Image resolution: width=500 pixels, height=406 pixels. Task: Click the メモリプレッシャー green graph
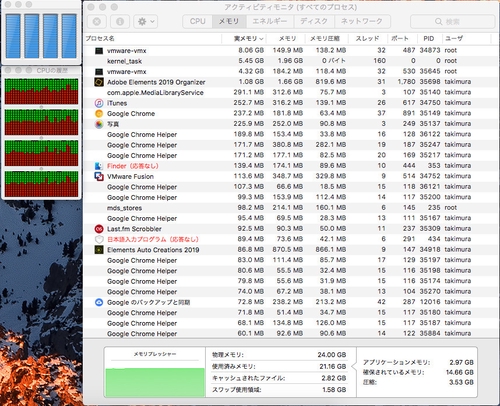click(x=155, y=382)
